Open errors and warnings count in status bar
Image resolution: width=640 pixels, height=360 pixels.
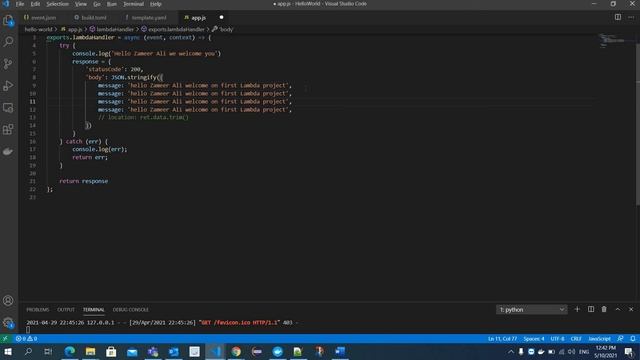26,339
